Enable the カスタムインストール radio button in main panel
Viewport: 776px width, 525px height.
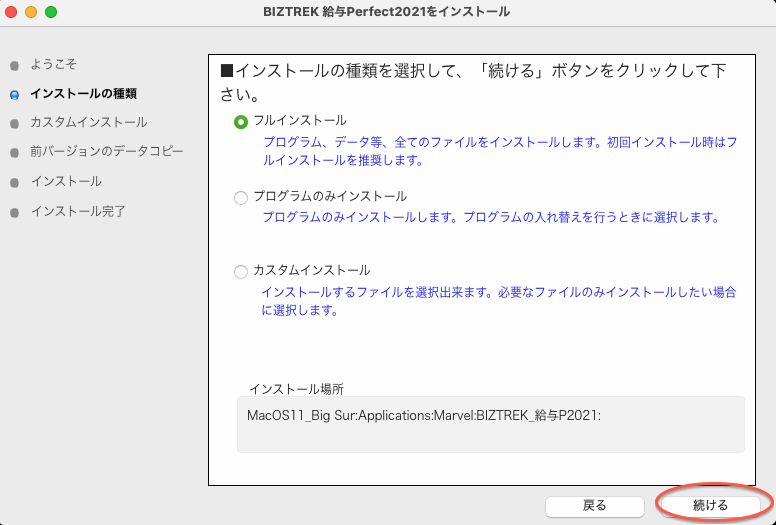click(x=240, y=271)
